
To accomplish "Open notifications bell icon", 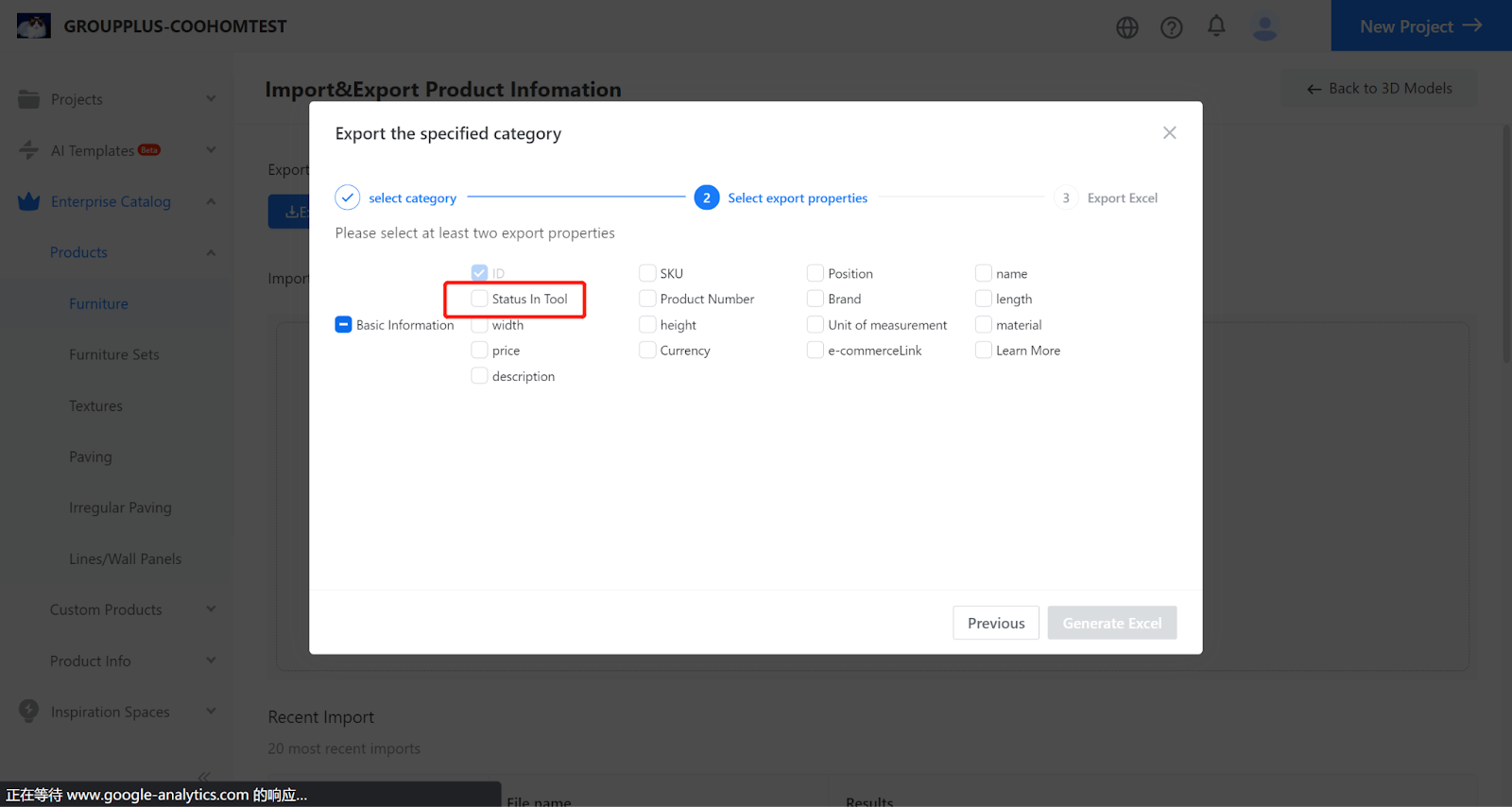I will (x=1216, y=26).
